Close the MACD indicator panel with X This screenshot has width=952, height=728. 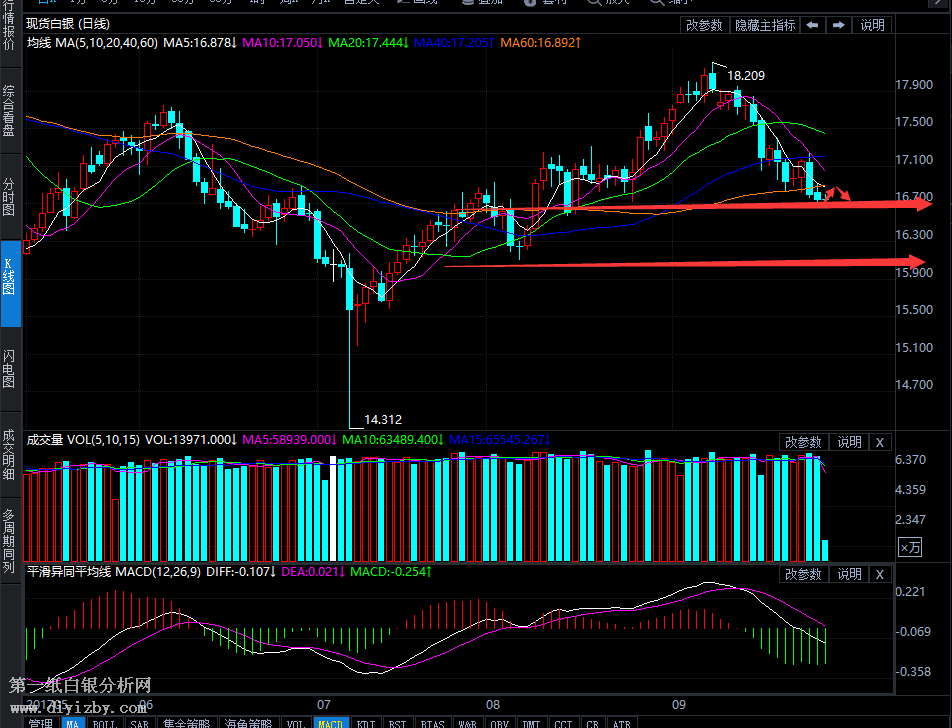pos(880,574)
